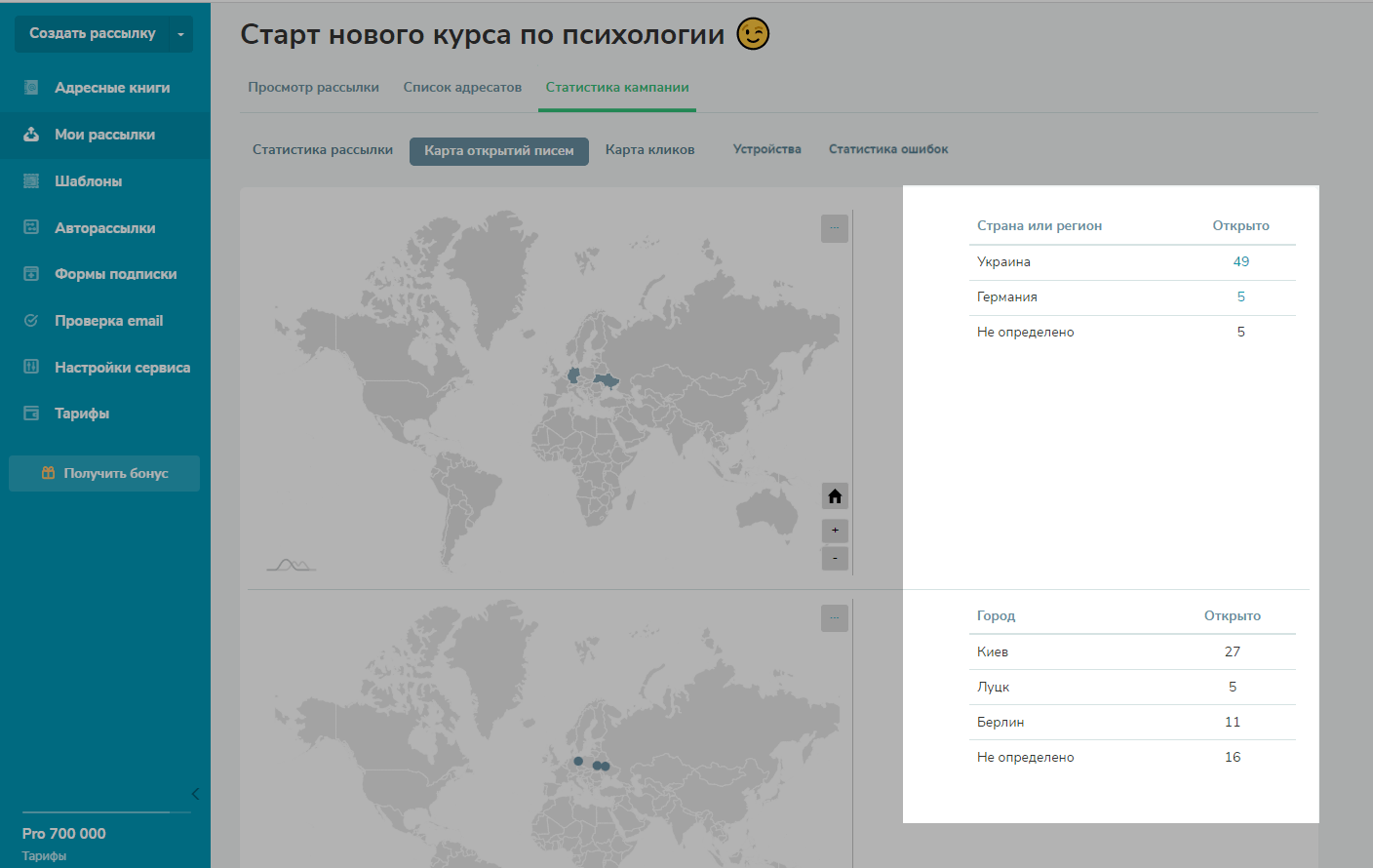
Task: Zoom out on the countries map
Action: pyautogui.click(x=835, y=559)
